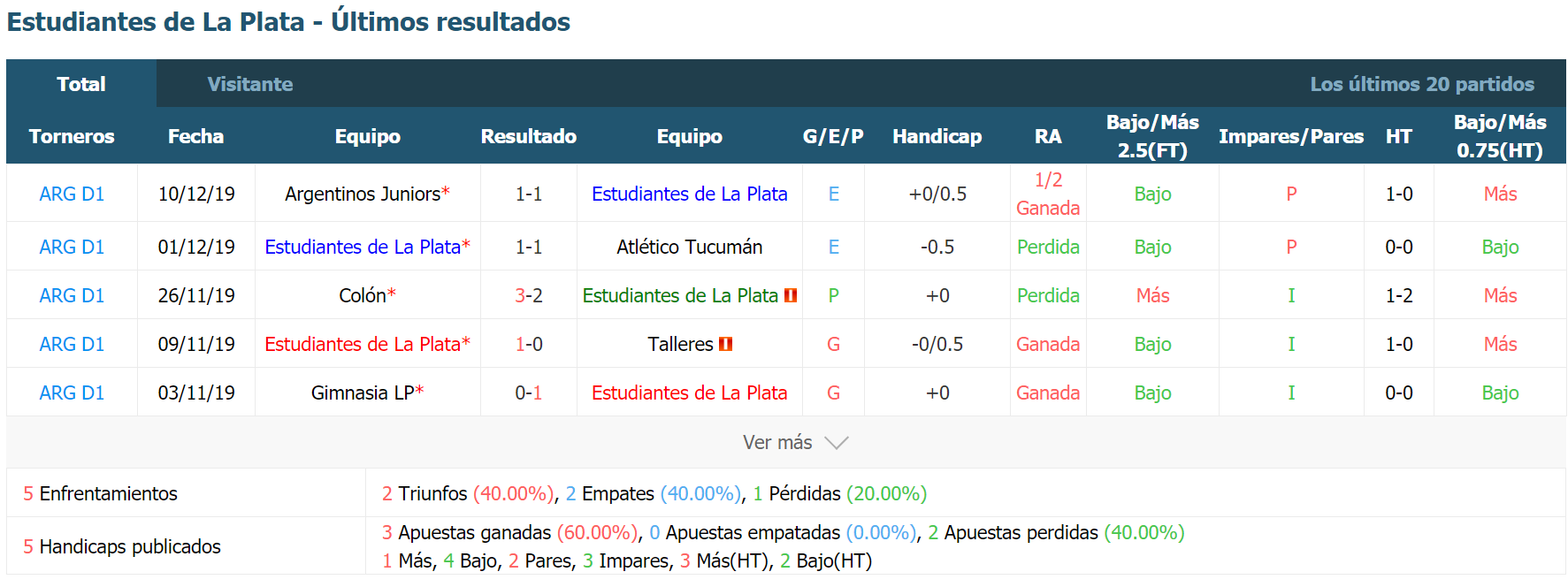Open ARG D1 link for 10/12/19 match
Screen dimensions: 1568x587
(x=72, y=194)
